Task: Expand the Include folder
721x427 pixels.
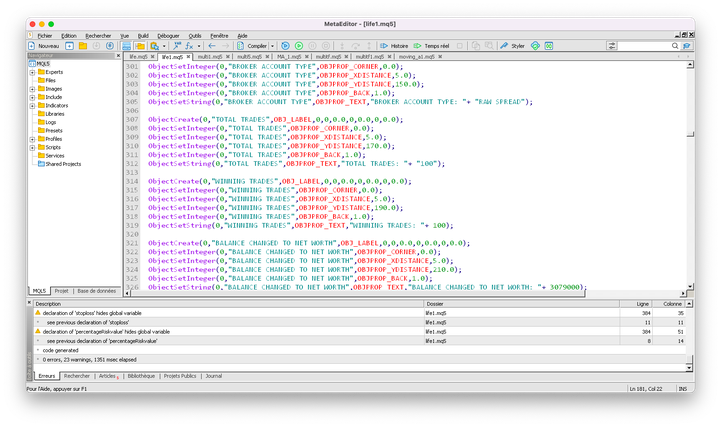Action: 33,97
